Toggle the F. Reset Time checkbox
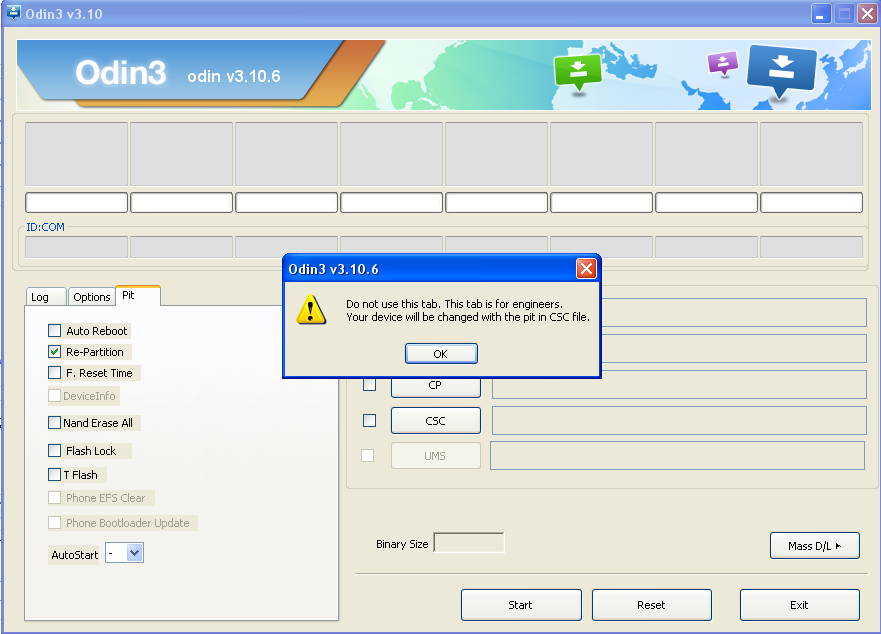The image size is (881, 634). (x=55, y=373)
